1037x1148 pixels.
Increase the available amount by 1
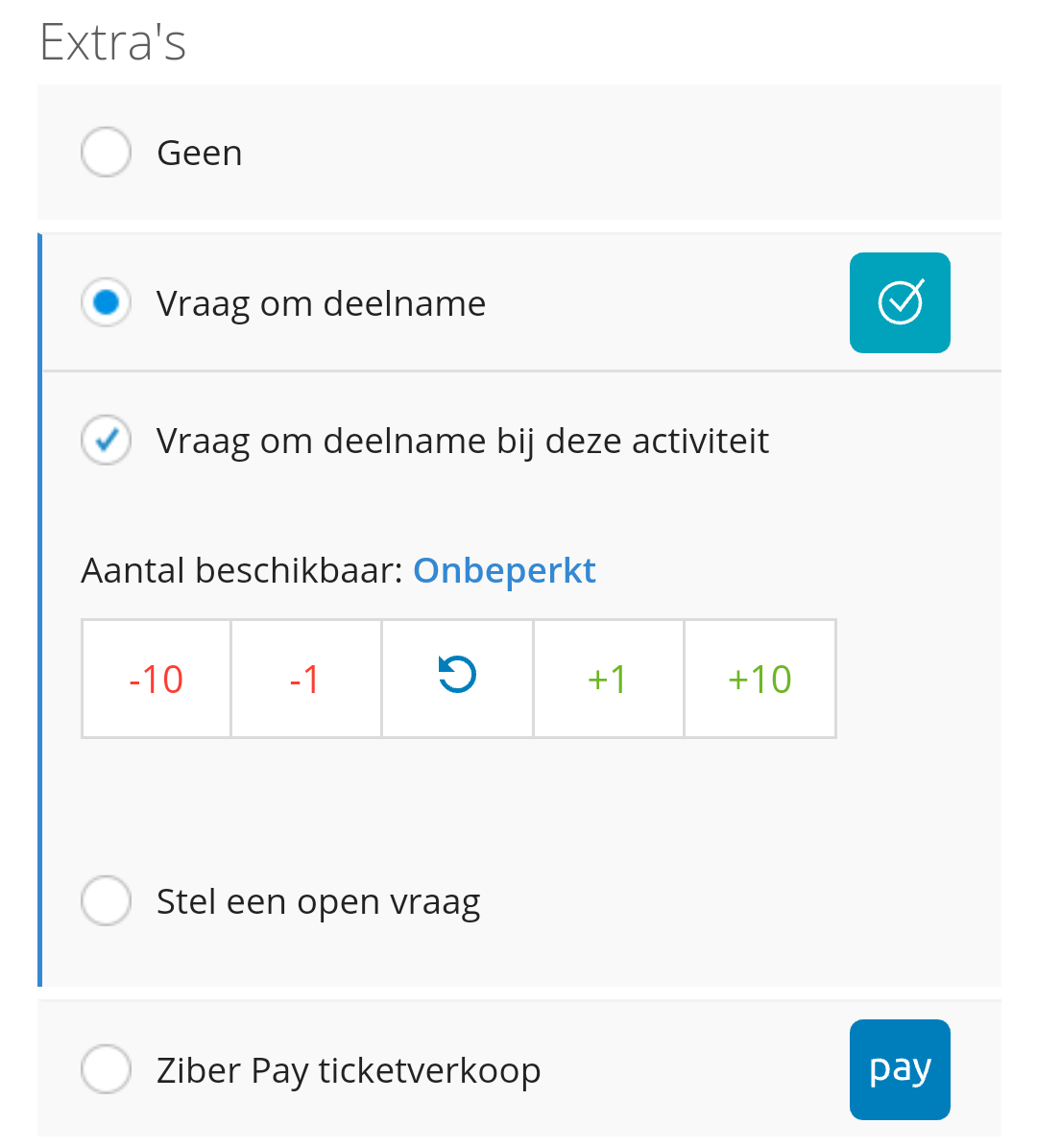609,678
